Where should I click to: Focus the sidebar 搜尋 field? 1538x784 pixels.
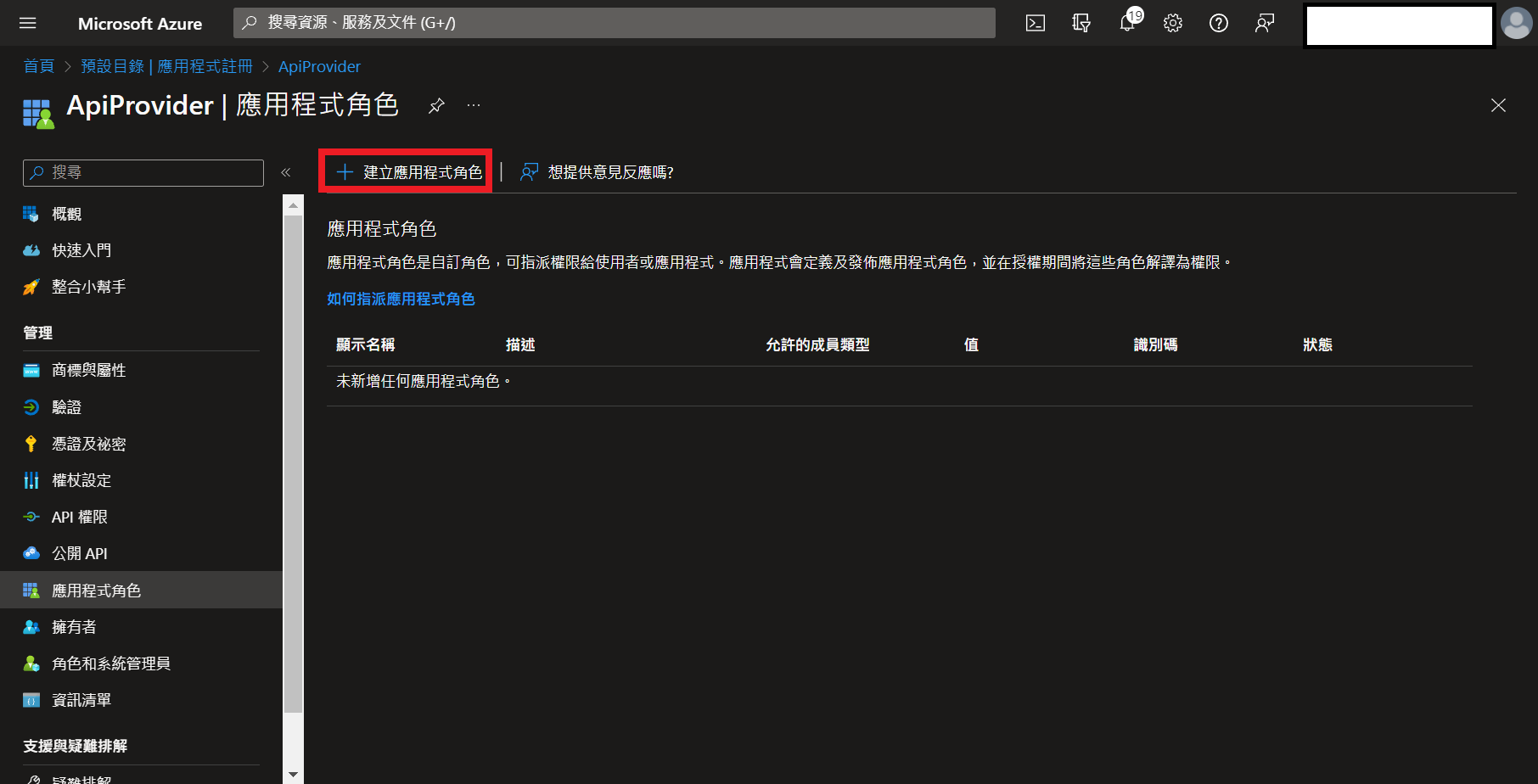coord(143,172)
